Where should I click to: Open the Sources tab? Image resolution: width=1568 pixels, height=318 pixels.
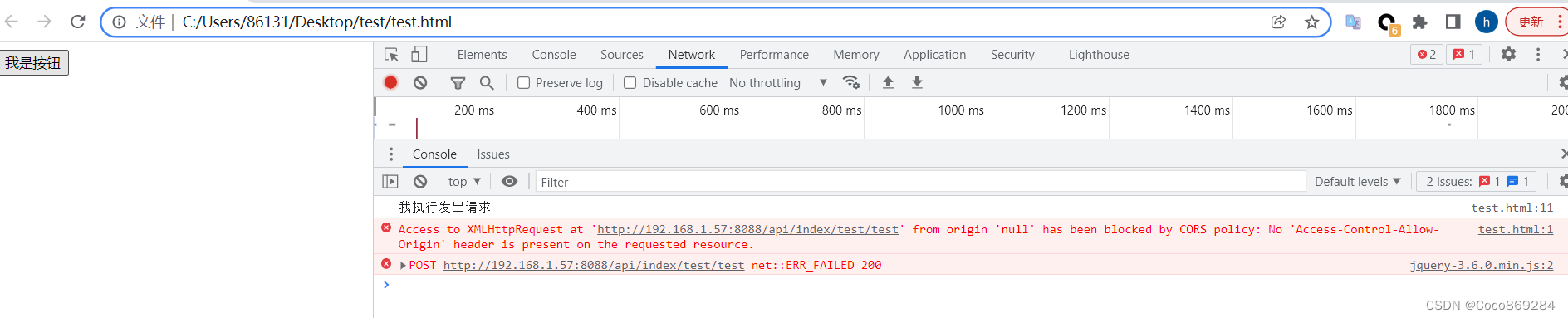pos(622,55)
